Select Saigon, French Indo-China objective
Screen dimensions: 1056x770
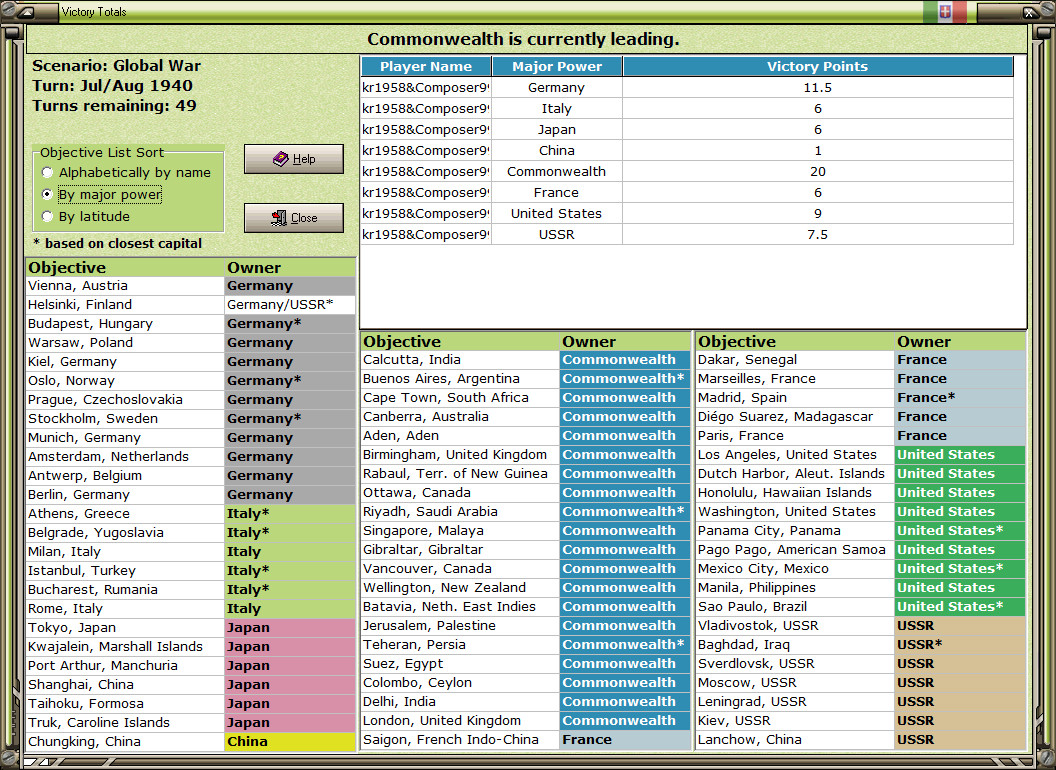[460, 739]
